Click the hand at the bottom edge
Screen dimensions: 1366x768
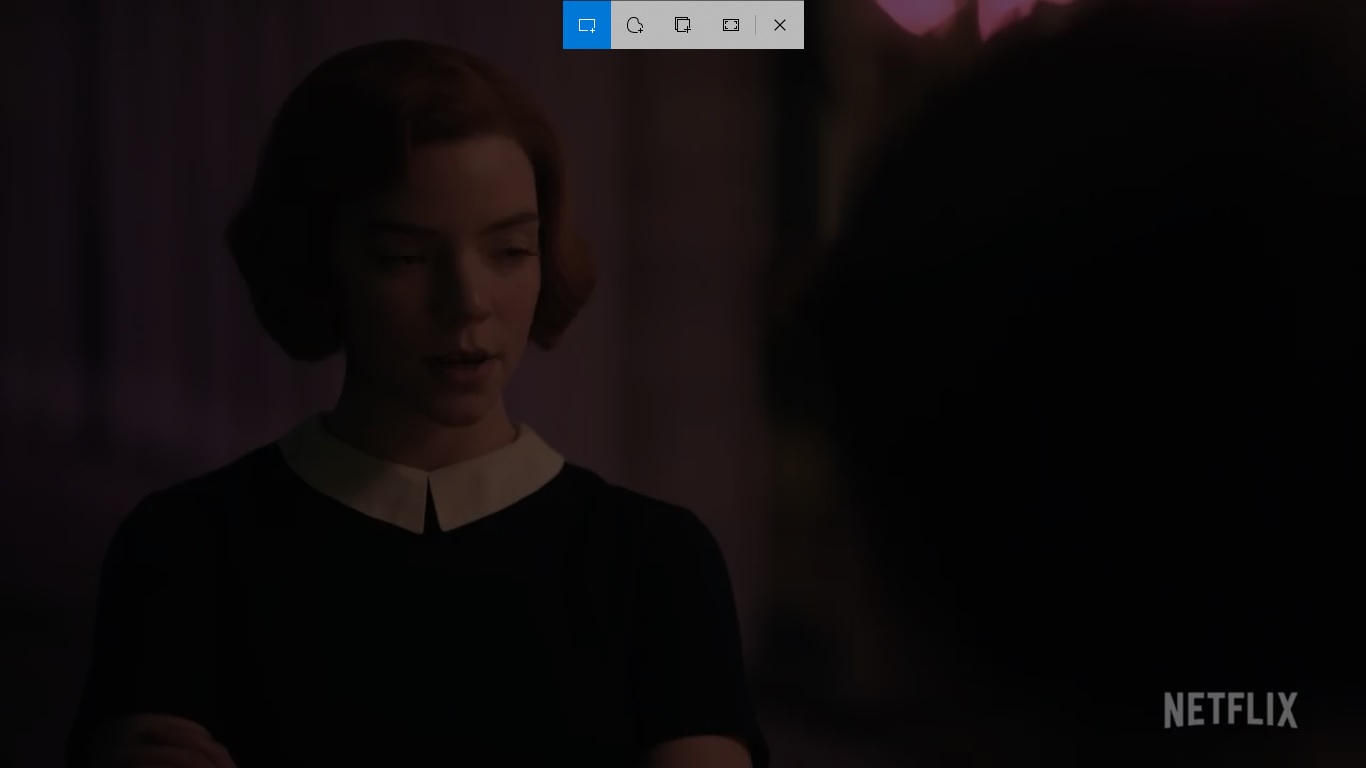tap(170, 742)
